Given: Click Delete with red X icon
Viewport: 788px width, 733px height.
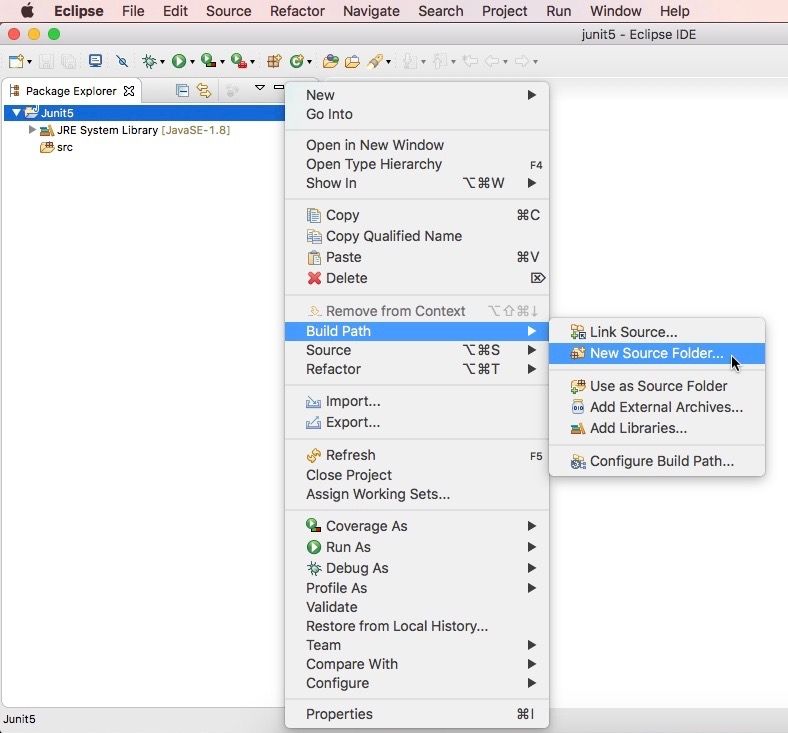Looking at the screenshot, I should pos(417,278).
